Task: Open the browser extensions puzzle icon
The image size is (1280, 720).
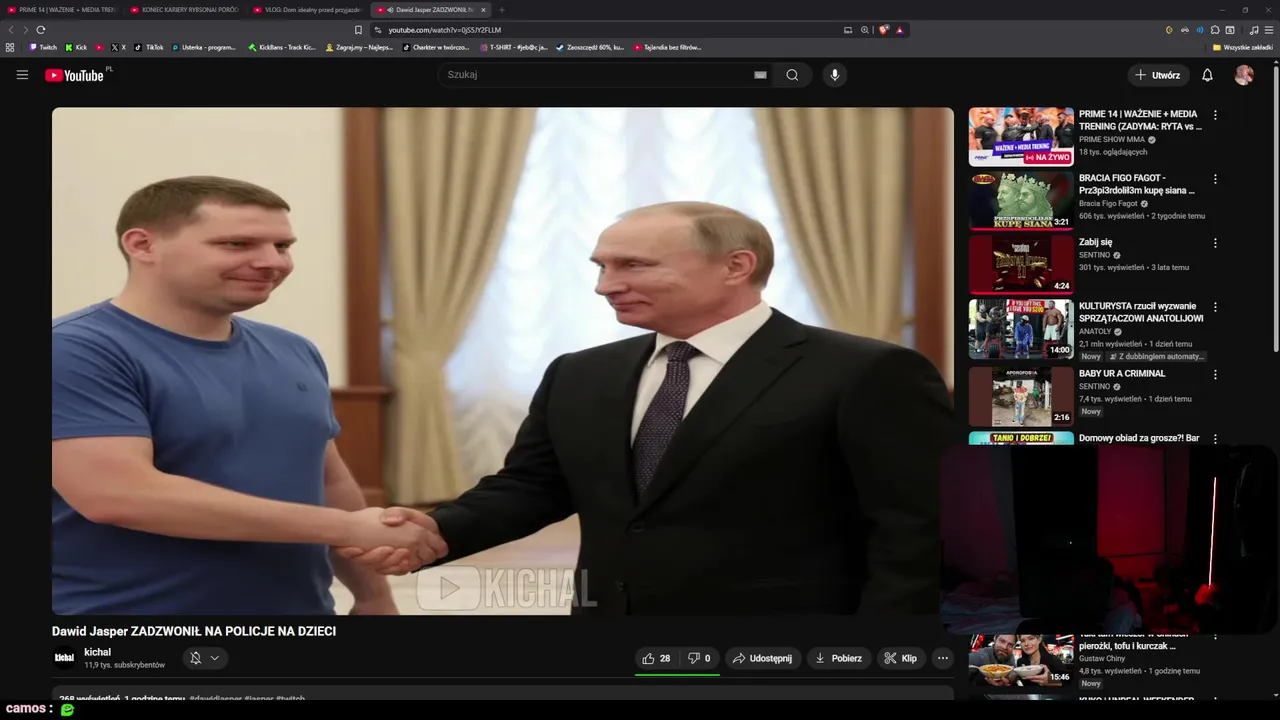Action: [x=1215, y=30]
